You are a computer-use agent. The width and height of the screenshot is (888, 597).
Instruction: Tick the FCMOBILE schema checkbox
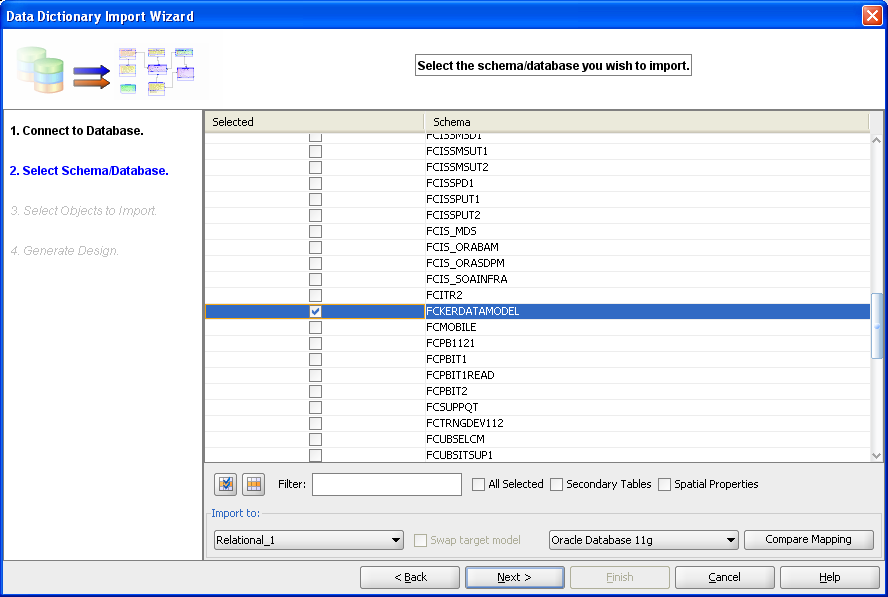point(315,327)
